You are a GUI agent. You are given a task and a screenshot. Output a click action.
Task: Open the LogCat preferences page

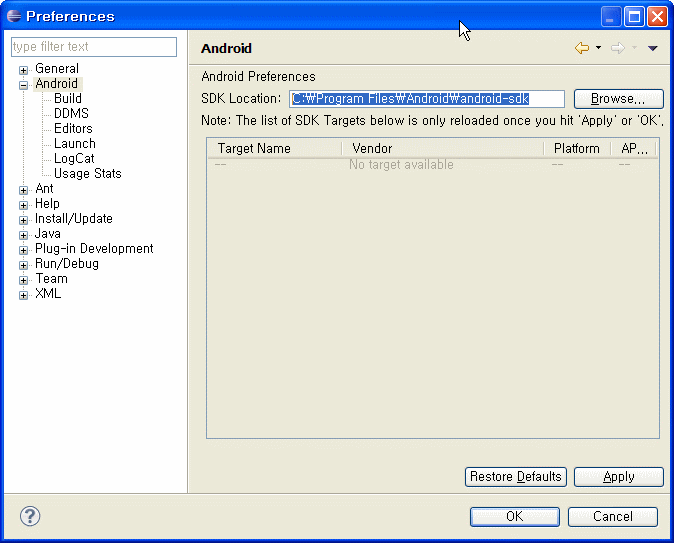click(x=74, y=159)
